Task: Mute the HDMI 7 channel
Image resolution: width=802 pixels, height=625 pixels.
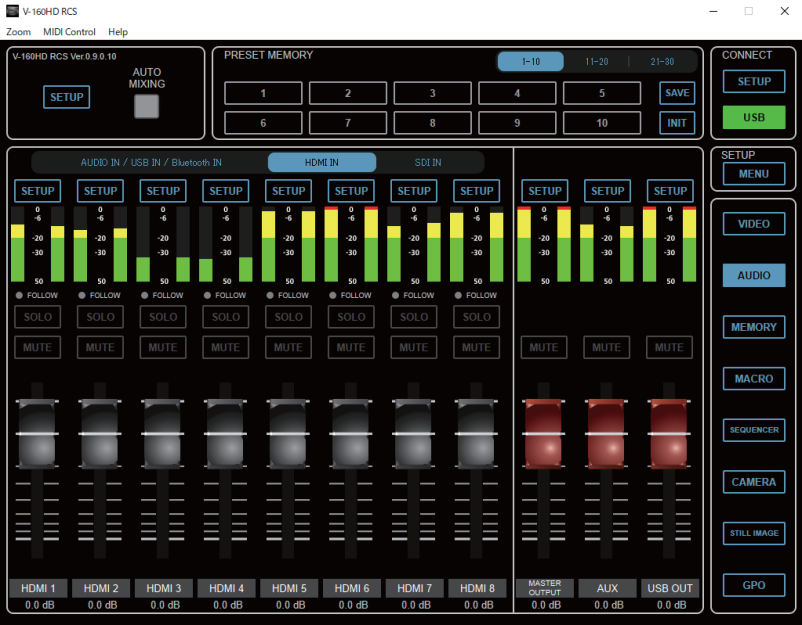Action: point(414,347)
